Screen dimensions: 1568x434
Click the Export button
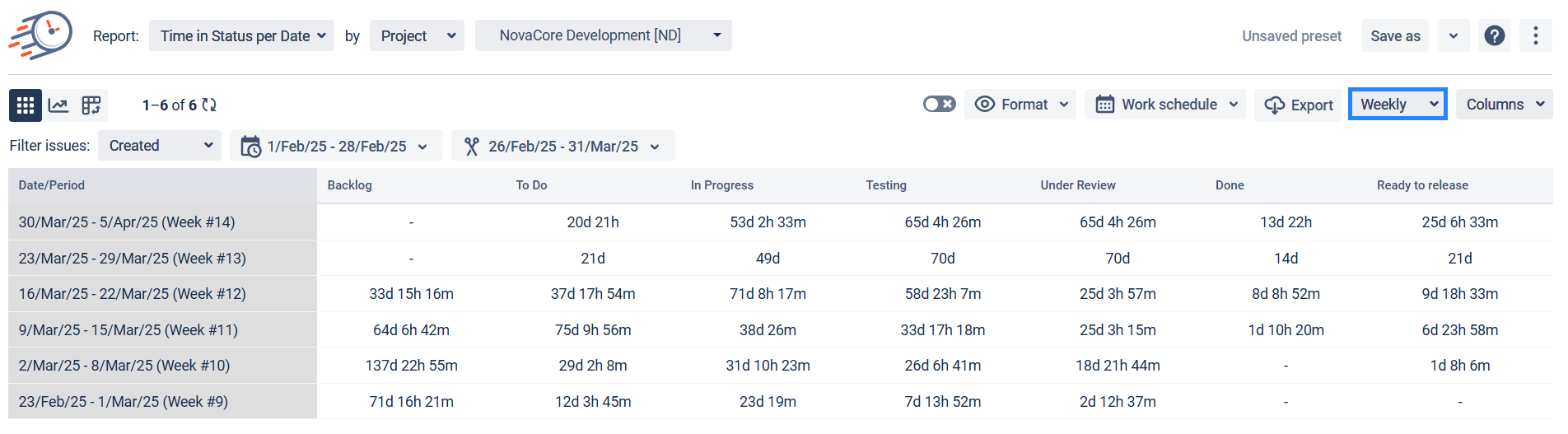point(1298,105)
